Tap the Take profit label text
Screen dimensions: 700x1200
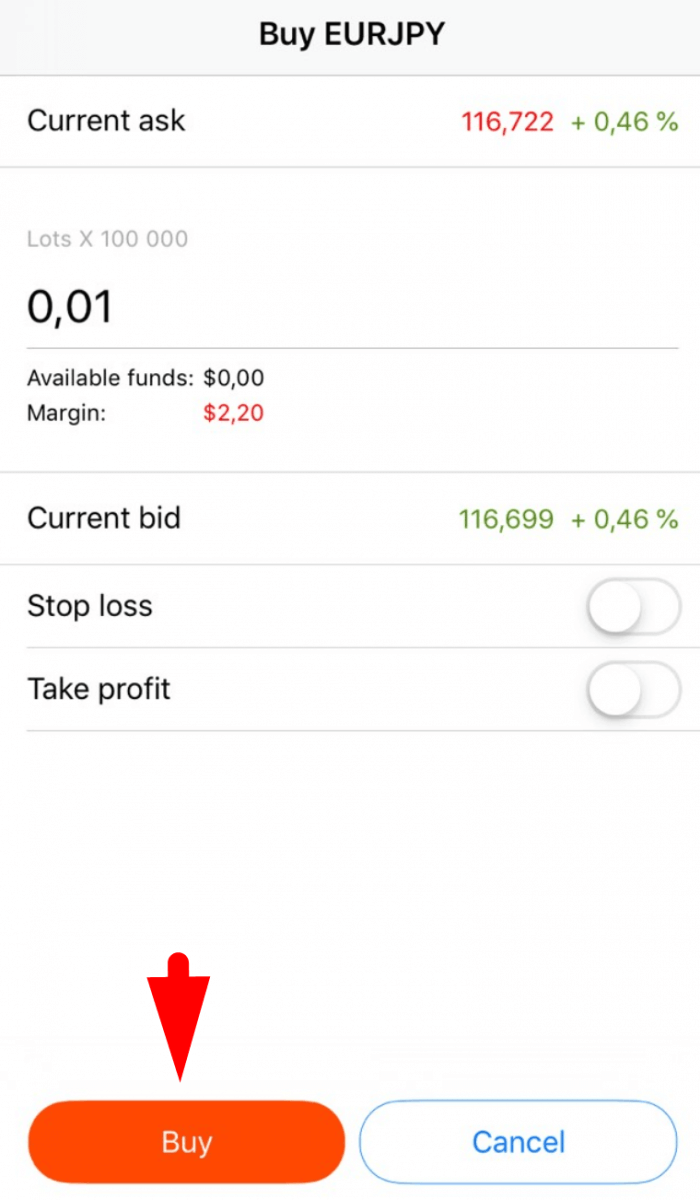(99, 689)
